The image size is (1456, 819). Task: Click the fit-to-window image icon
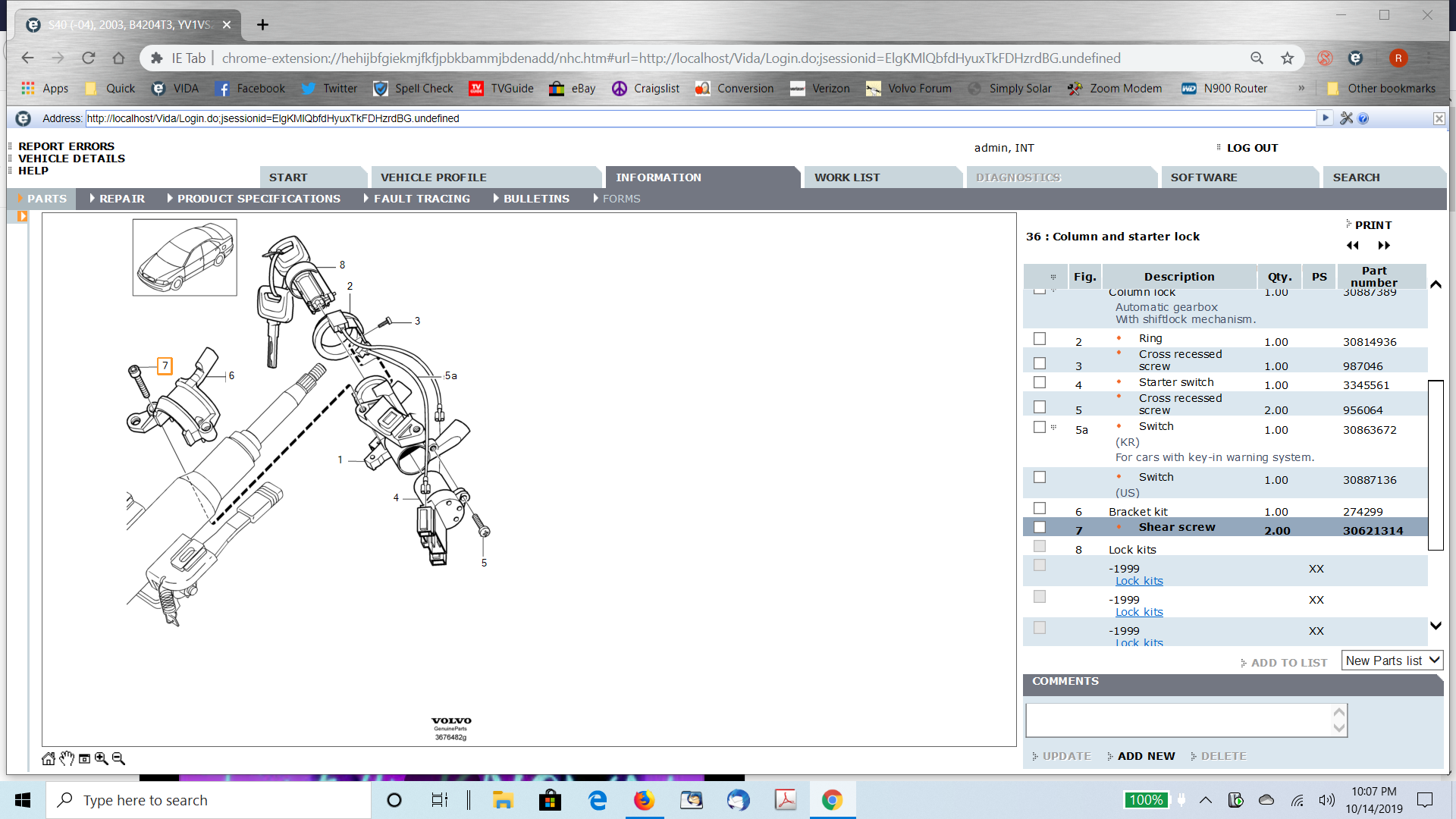[x=84, y=758]
